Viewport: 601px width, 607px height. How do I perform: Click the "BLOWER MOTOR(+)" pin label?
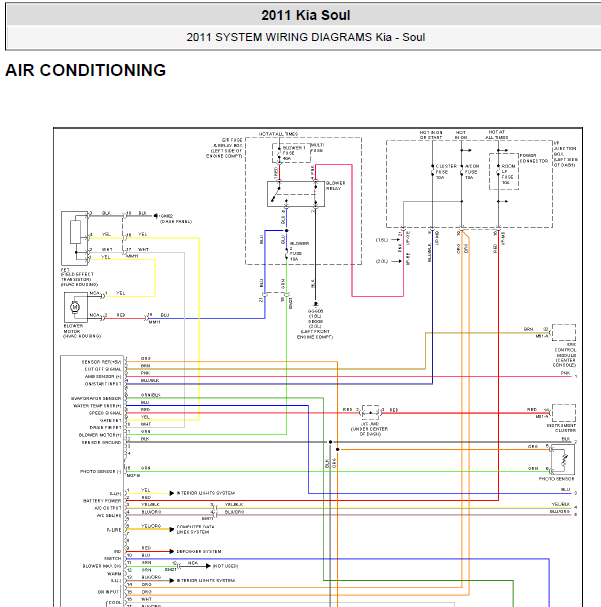[99, 435]
